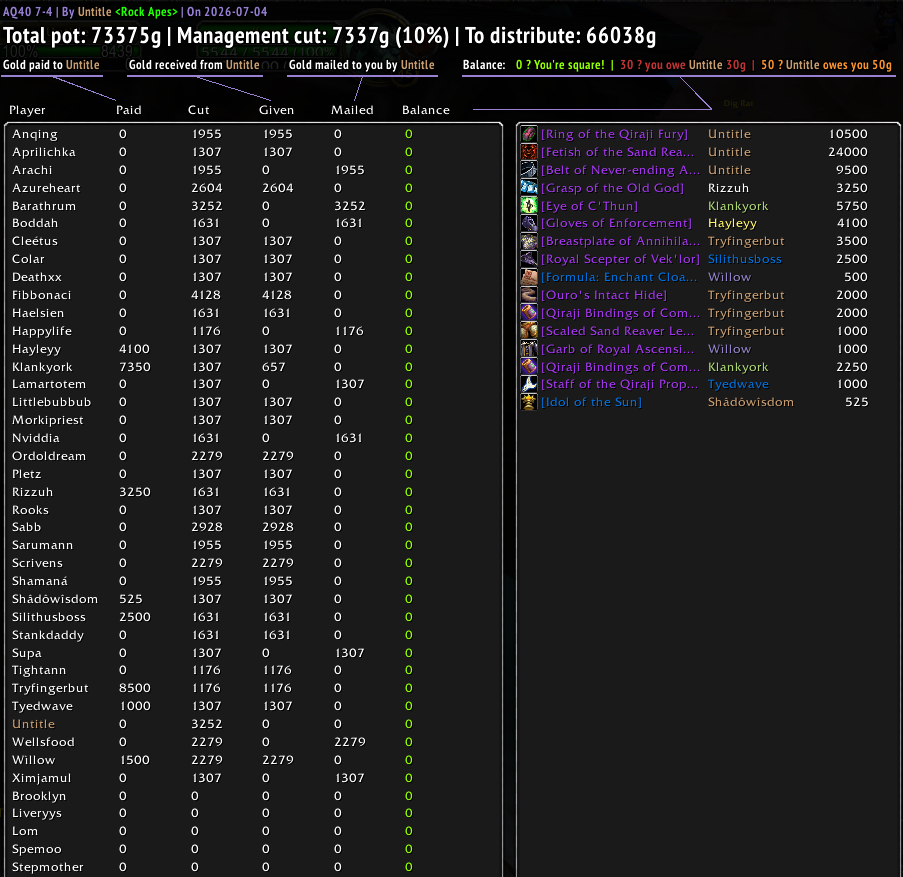The image size is (903, 877).
Task: Click the Garb of Royal Ascension icon
Action: pos(529,348)
